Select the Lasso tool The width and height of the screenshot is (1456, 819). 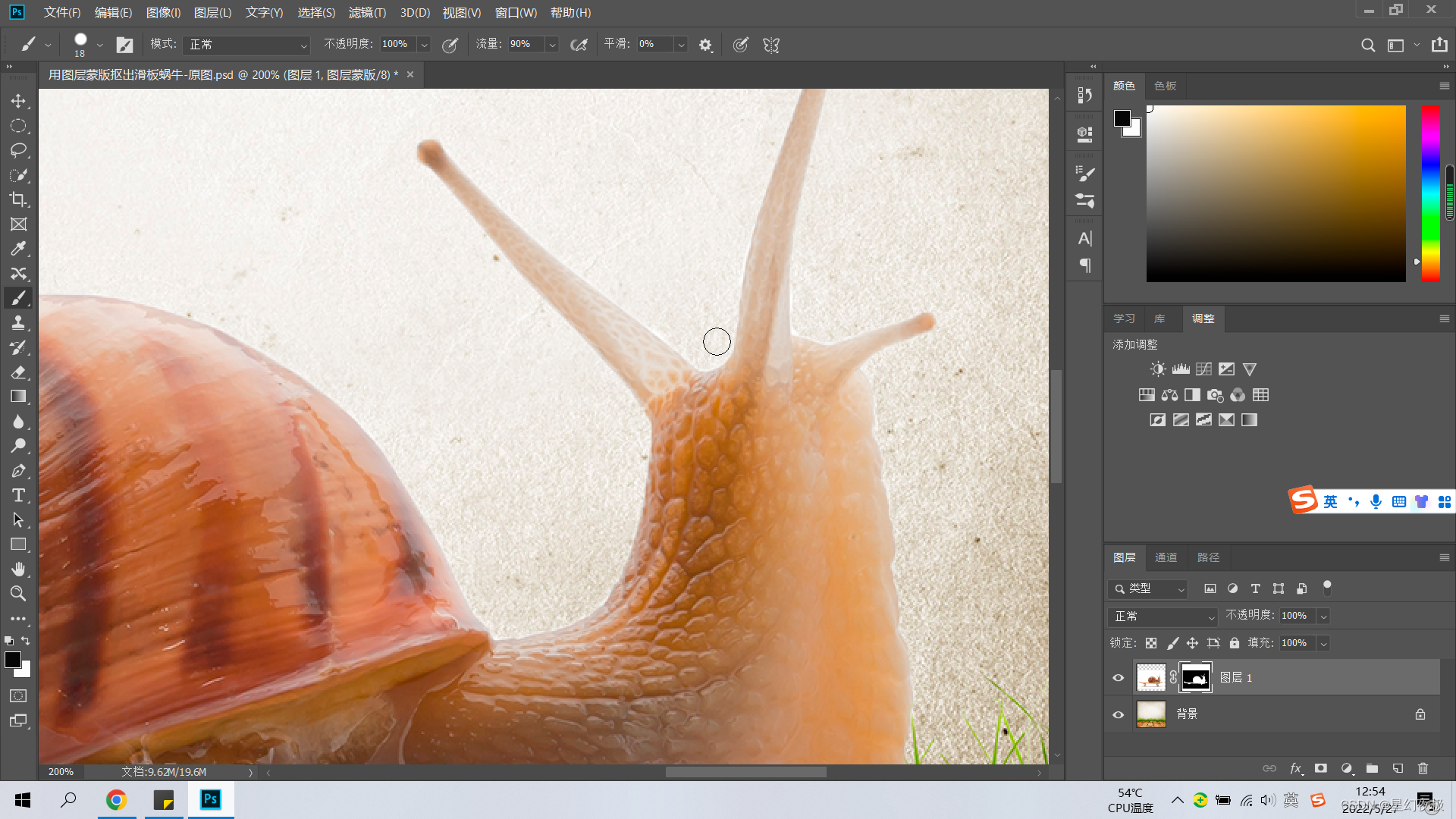(18, 150)
